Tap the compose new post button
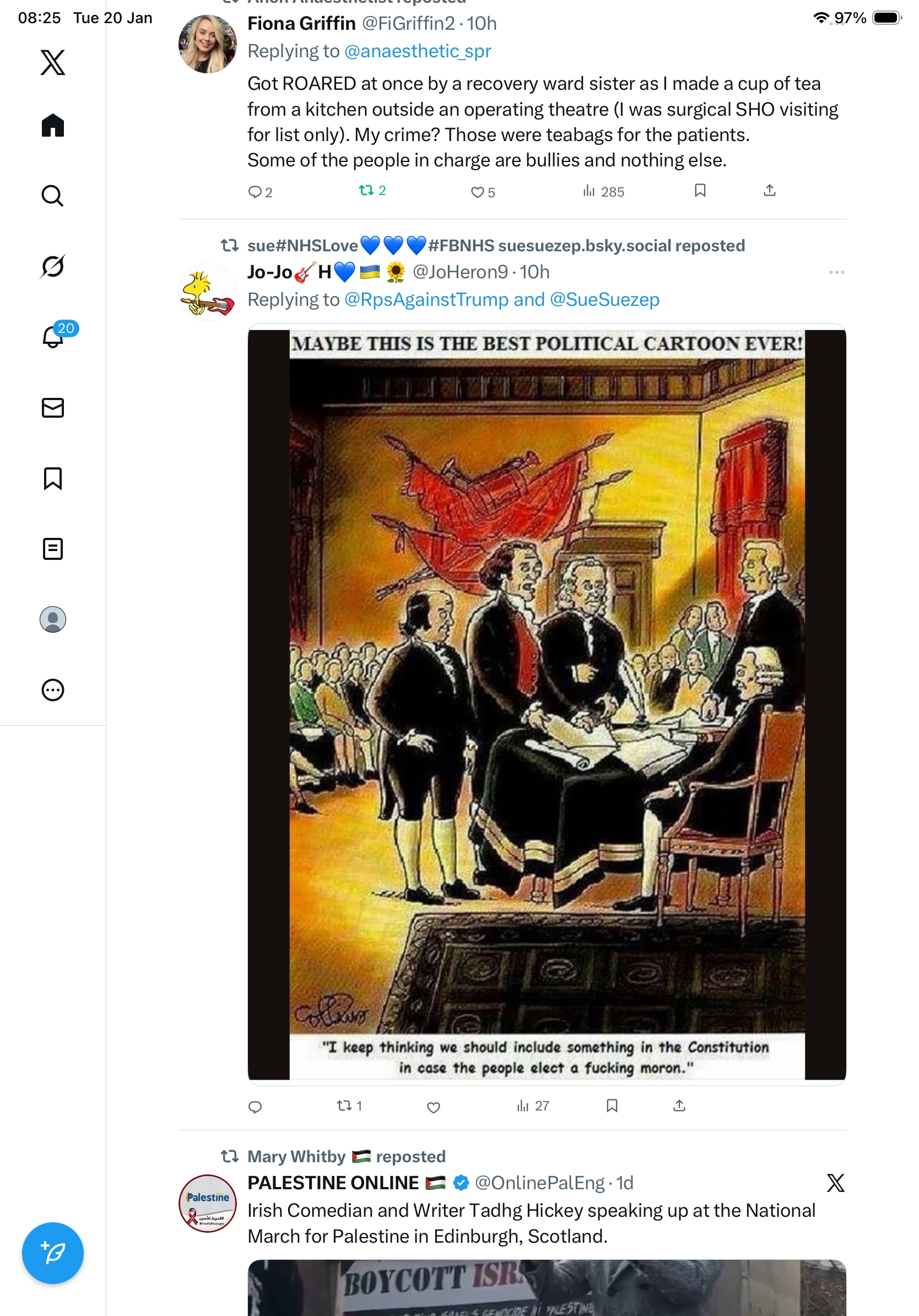 coord(53,1253)
